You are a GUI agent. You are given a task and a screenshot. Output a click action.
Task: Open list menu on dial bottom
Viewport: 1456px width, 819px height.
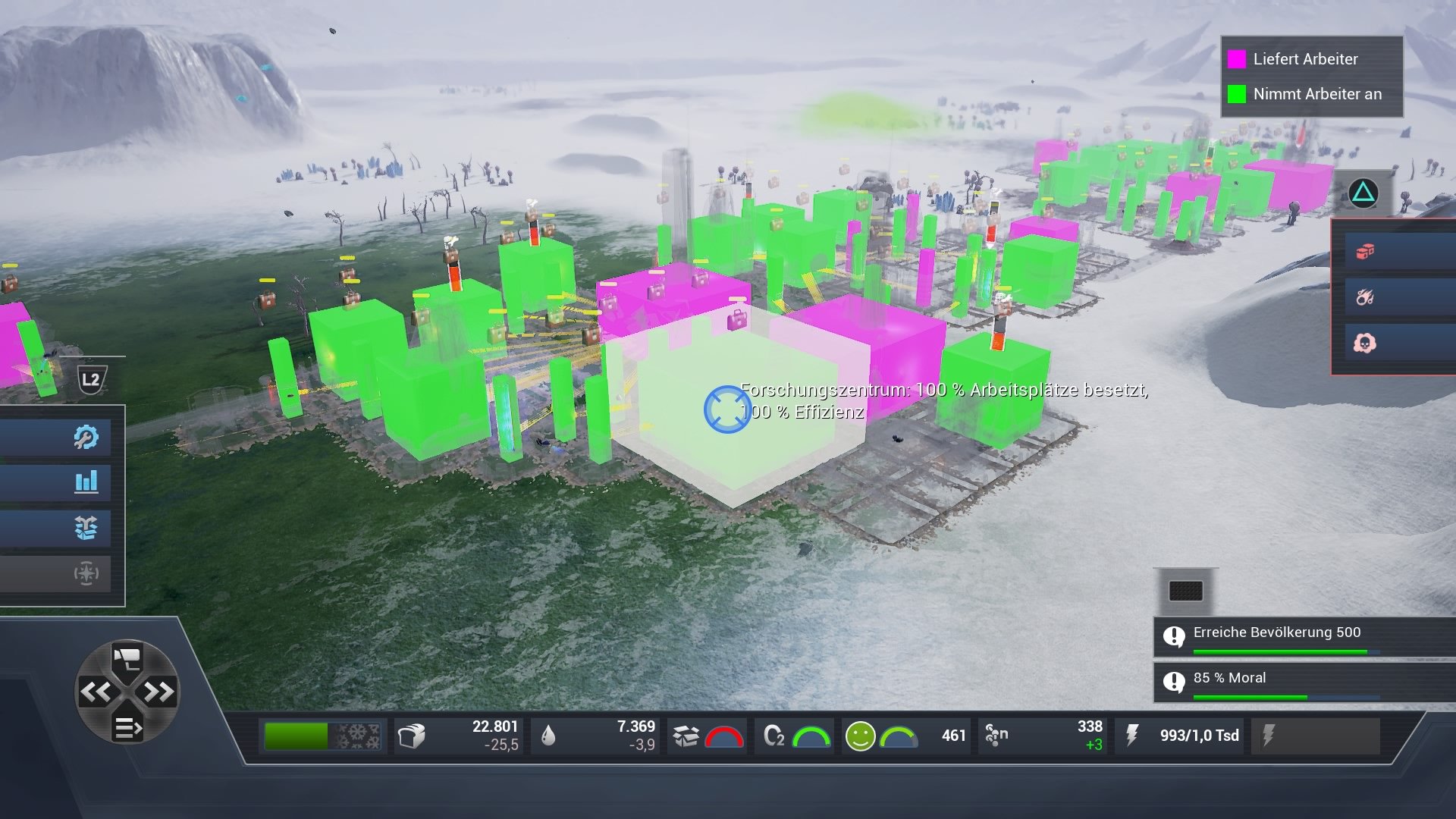click(x=127, y=728)
